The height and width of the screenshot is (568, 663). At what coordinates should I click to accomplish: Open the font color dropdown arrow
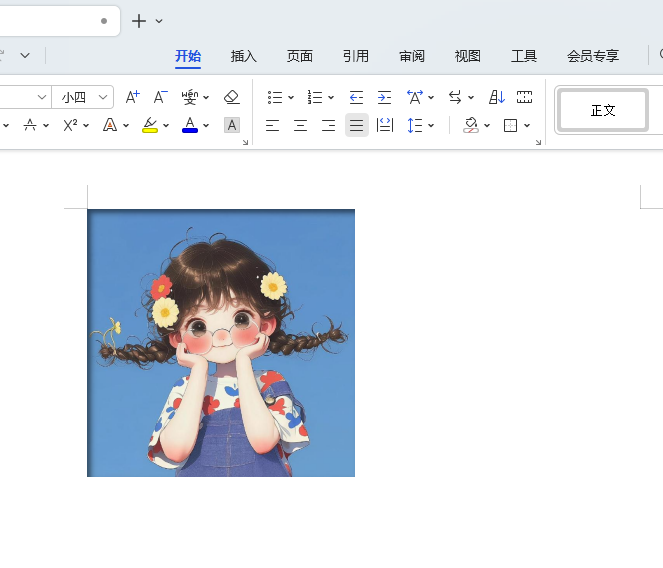click(x=206, y=126)
